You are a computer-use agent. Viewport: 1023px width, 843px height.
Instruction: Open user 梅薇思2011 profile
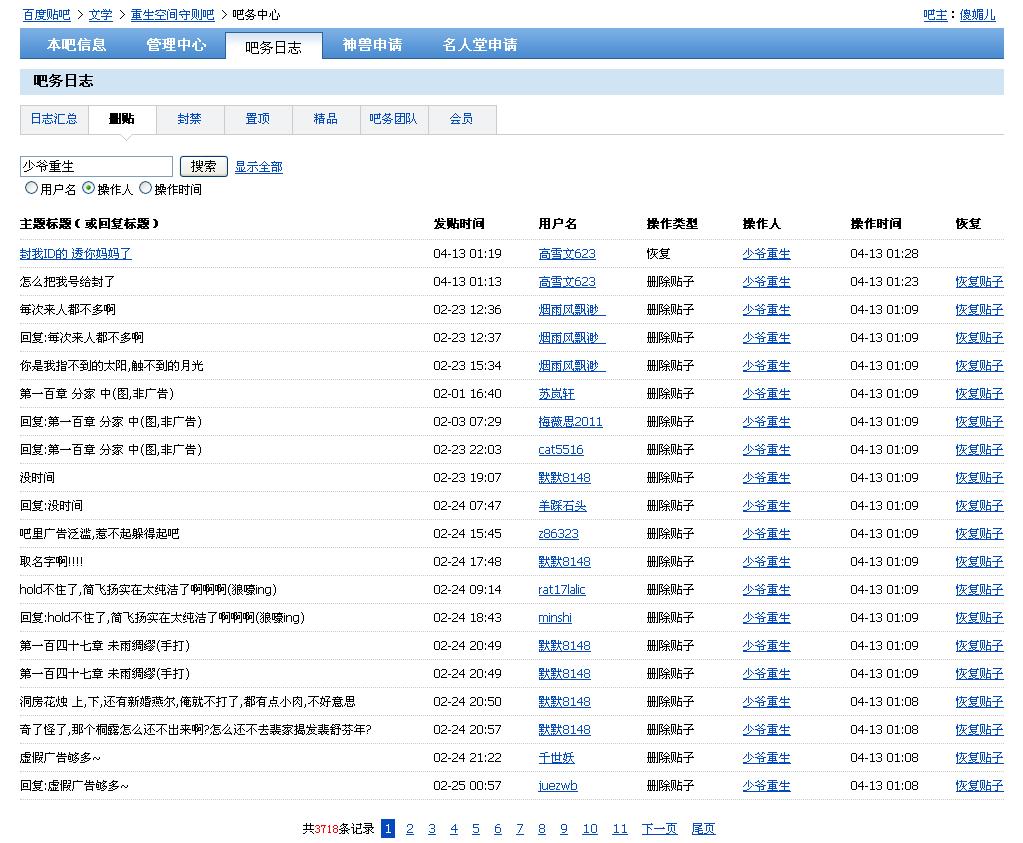570,422
